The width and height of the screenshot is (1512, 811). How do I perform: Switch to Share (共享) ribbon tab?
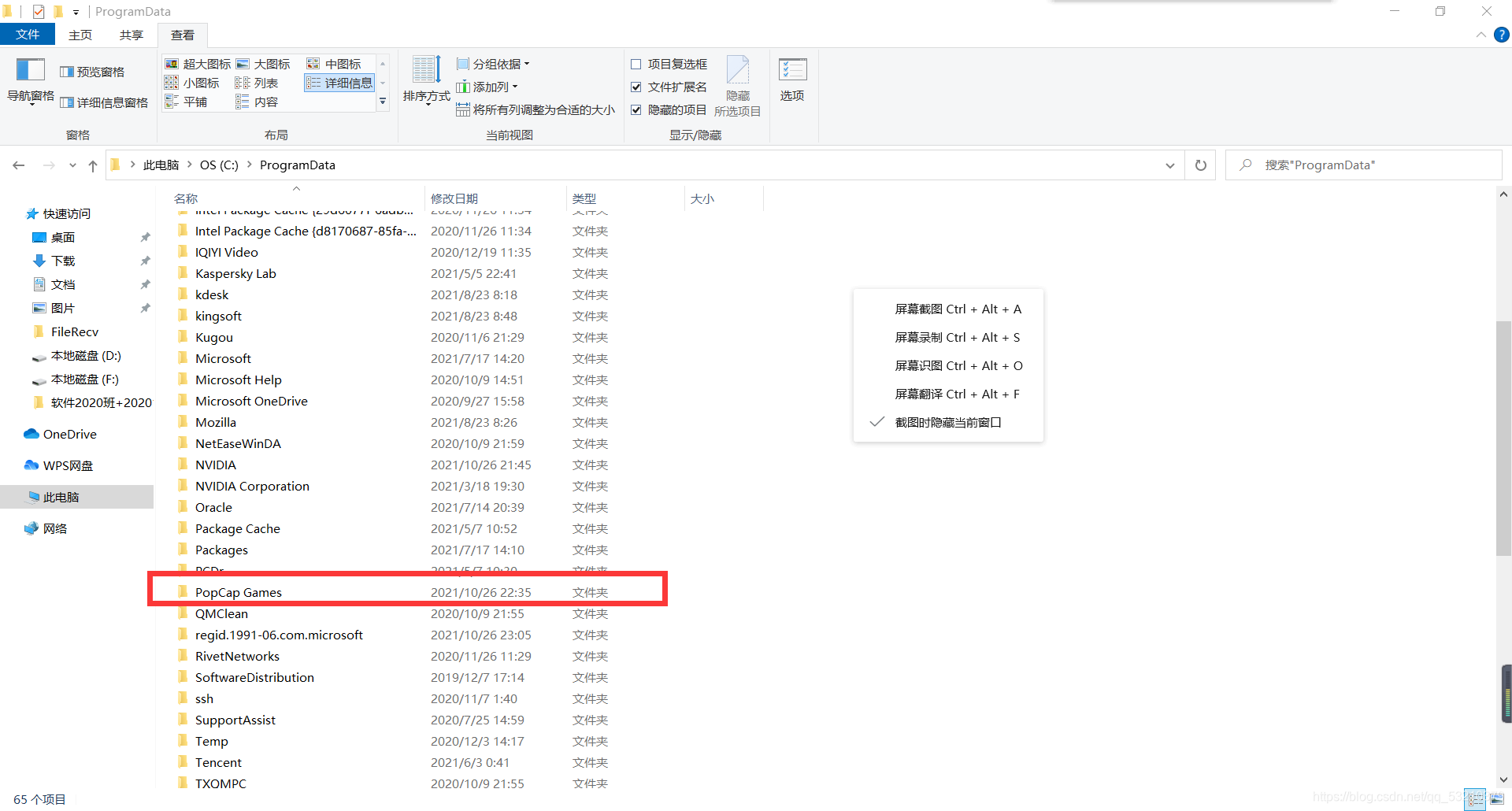click(132, 35)
